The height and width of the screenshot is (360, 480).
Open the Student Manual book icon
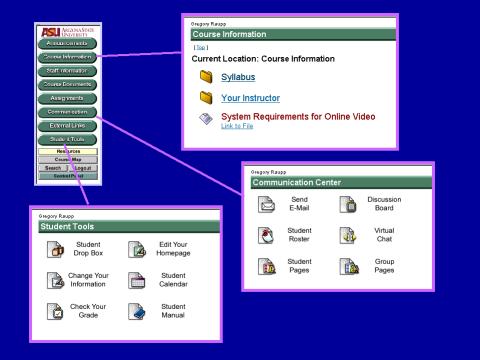tap(137, 311)
